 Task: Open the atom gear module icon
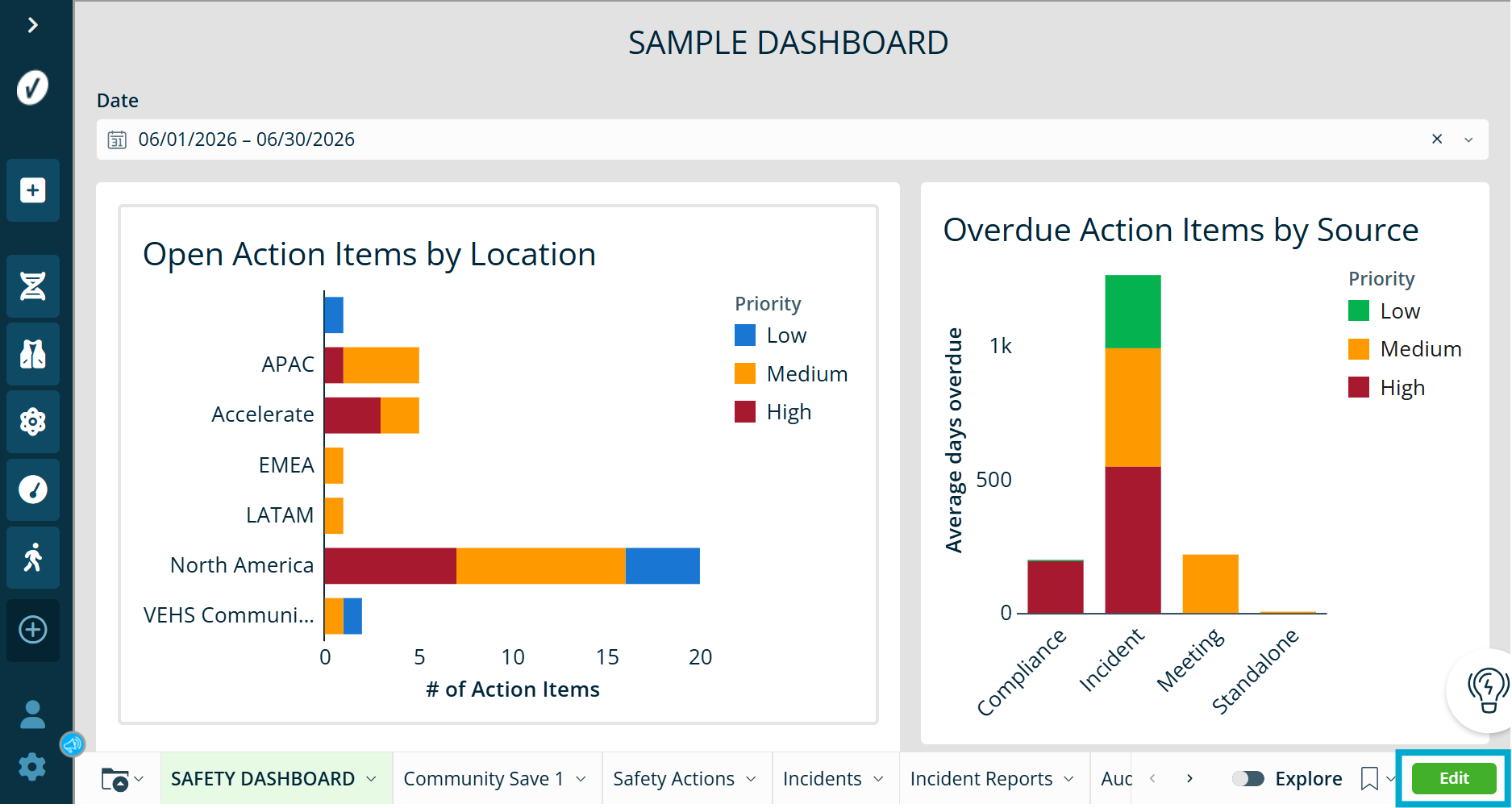pyautogui.click(x=33, y=422)
